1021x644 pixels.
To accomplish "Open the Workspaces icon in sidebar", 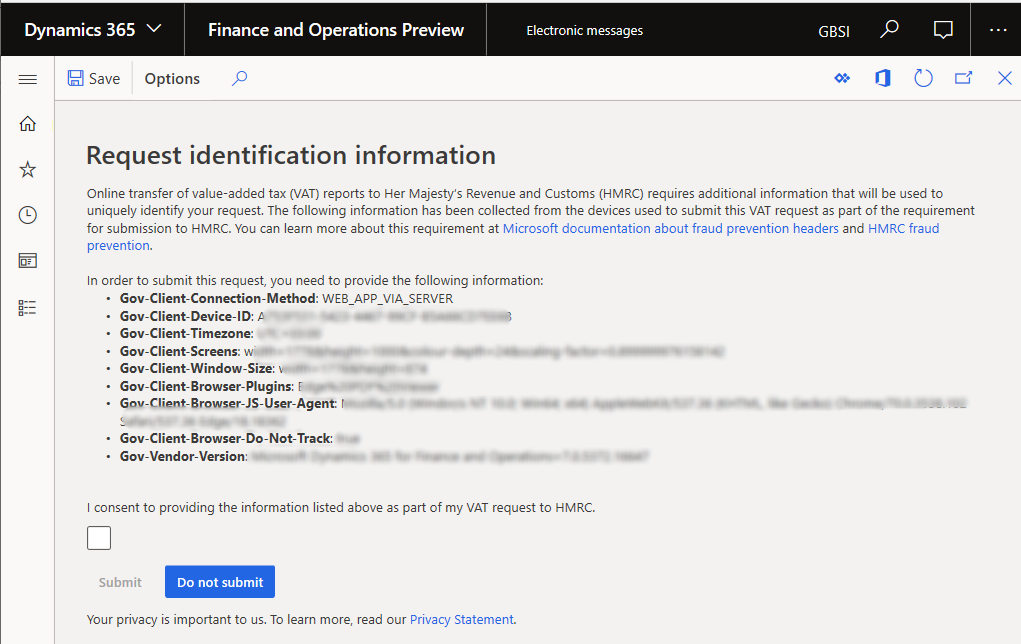I will click(x=27, y=261).
